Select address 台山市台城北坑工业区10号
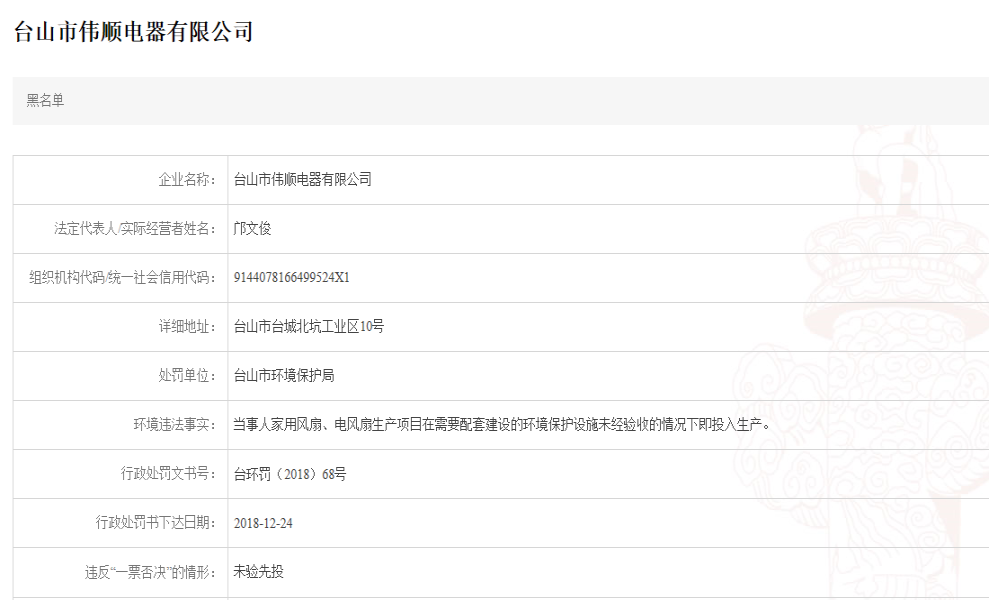The image size is (989, 600). point(308,327)
